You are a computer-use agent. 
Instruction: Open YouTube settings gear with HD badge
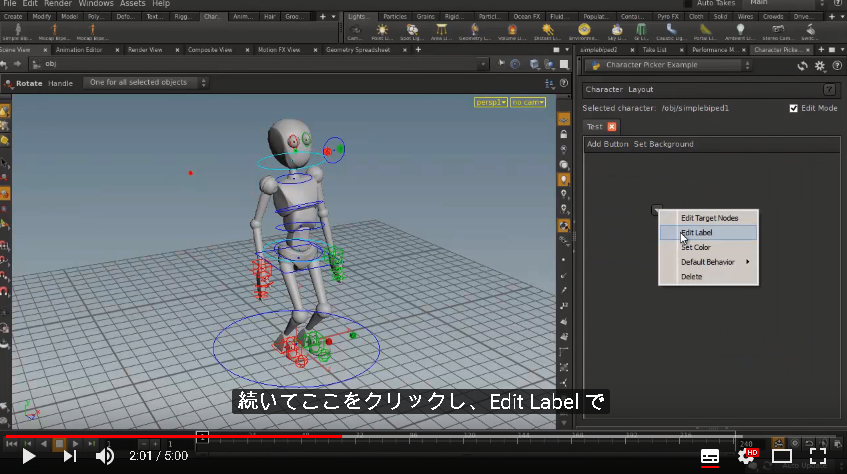(748, 457)
